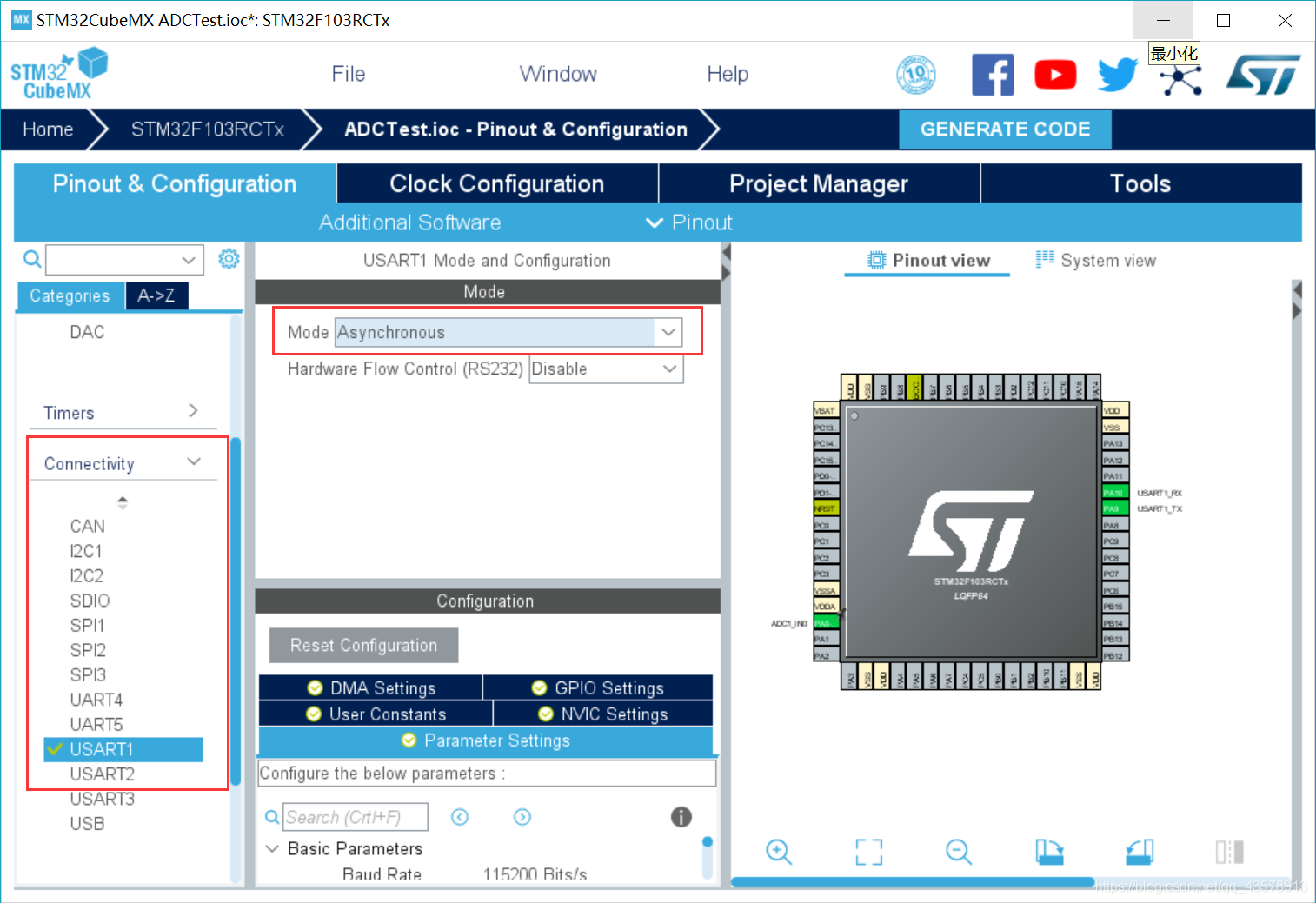Select the Pinout & Configuration tab
This screenshot has width=1316, height=903.
point(175,183)
